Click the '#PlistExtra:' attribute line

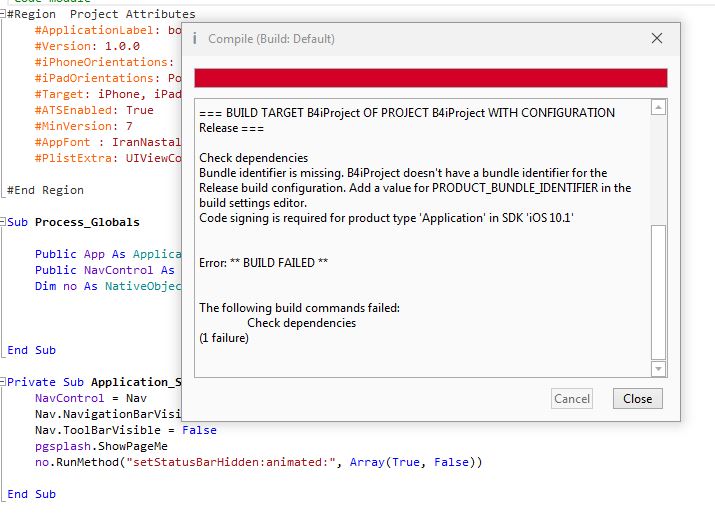108,158
